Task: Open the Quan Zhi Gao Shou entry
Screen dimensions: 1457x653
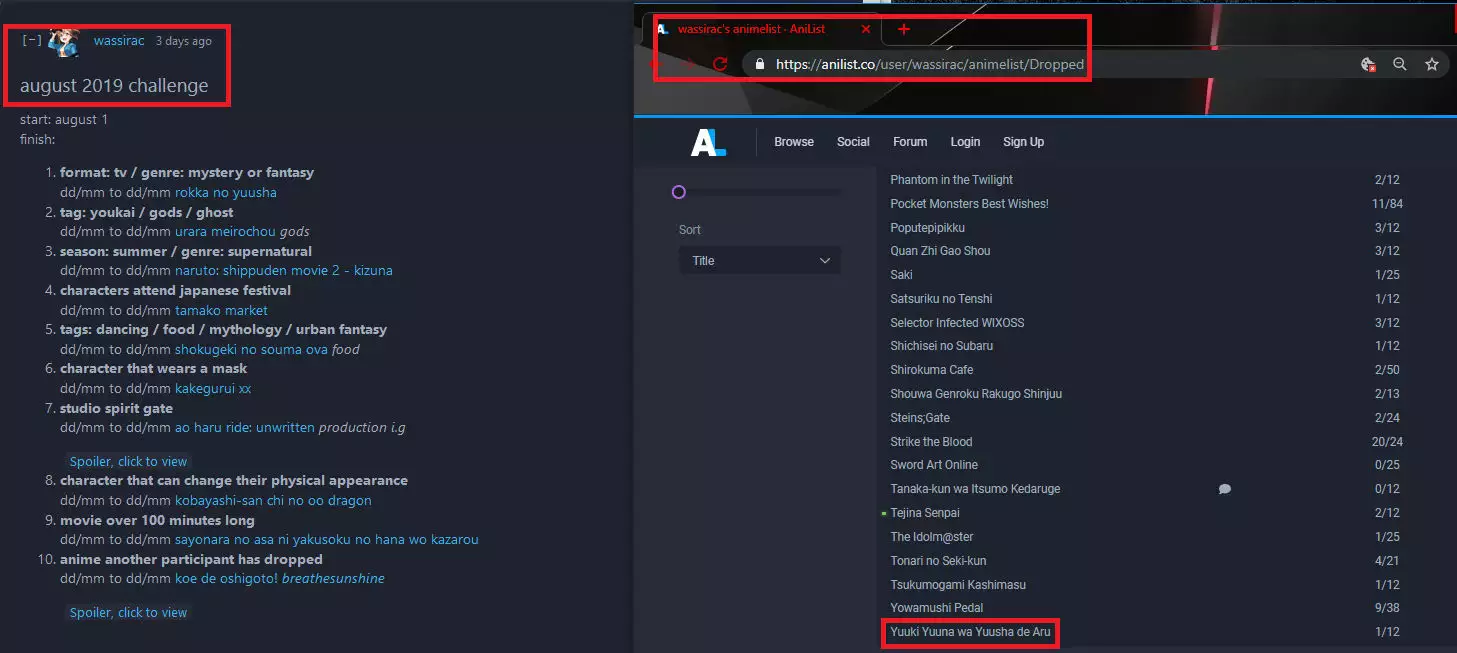Action: pos(940,251)
